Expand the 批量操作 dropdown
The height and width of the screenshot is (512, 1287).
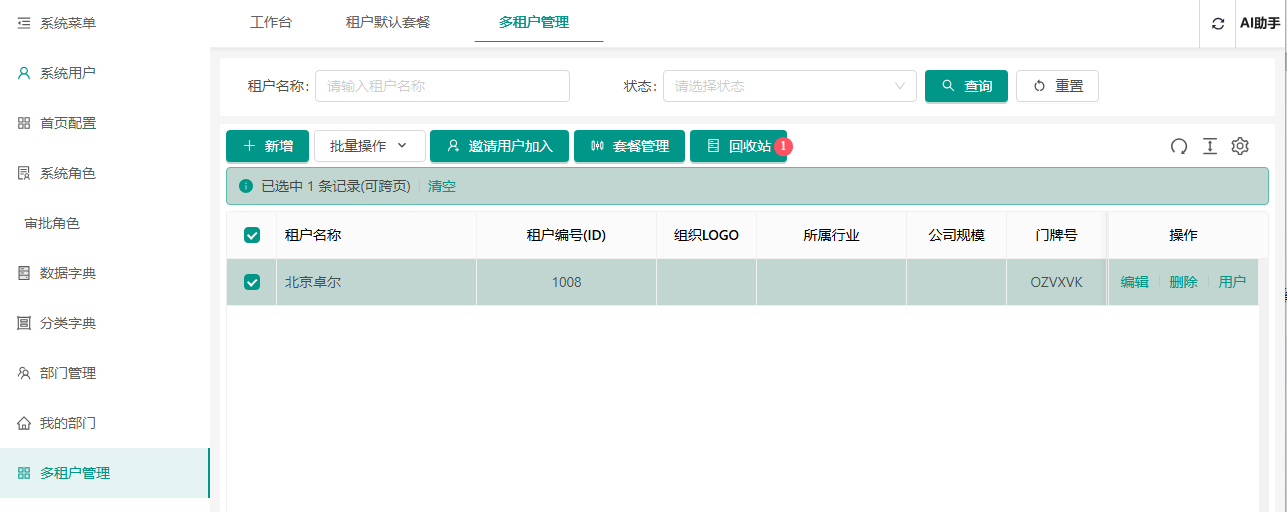pyautogui.click(x=369, y=146)
